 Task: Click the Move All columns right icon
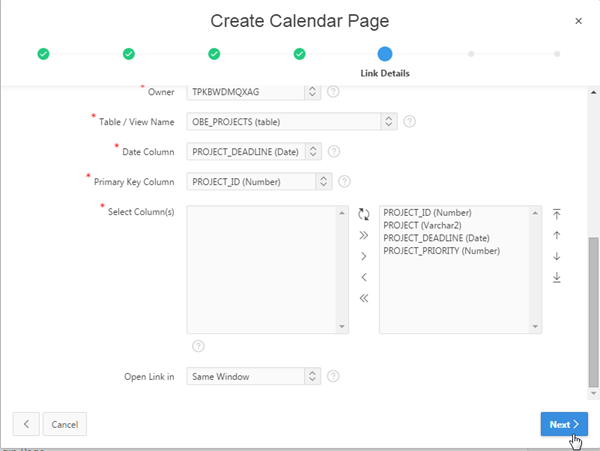click(363, 235)
